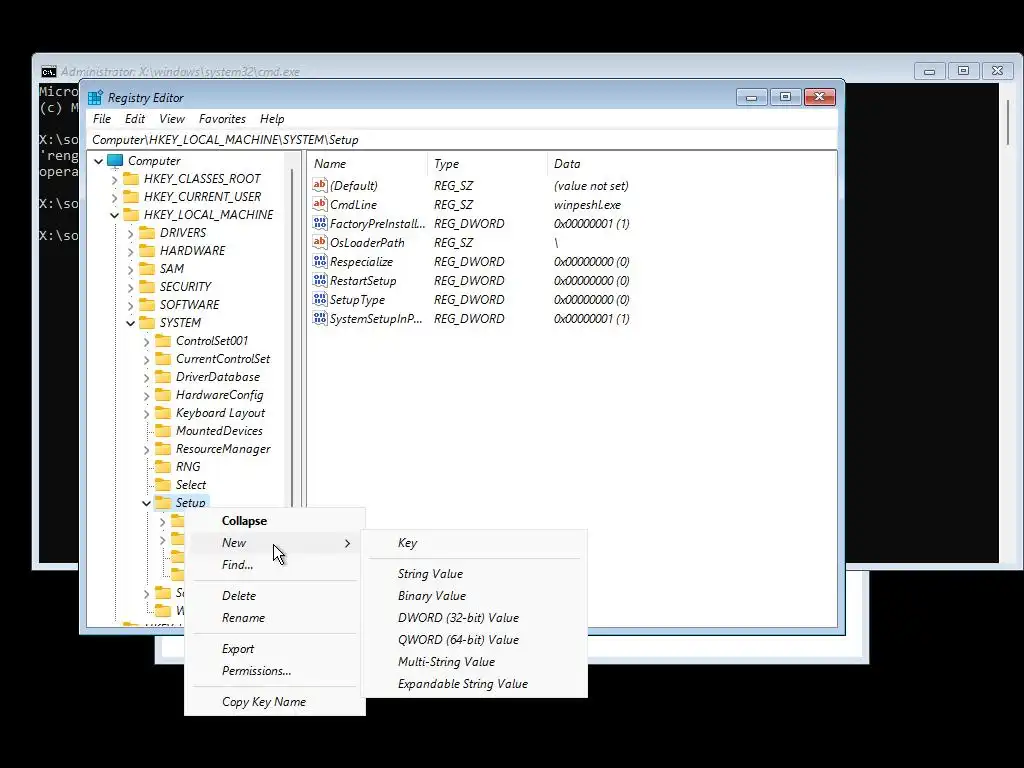Screen dimensions: 1024x768
Task: Create a new String Value
Action: (474, 573)
